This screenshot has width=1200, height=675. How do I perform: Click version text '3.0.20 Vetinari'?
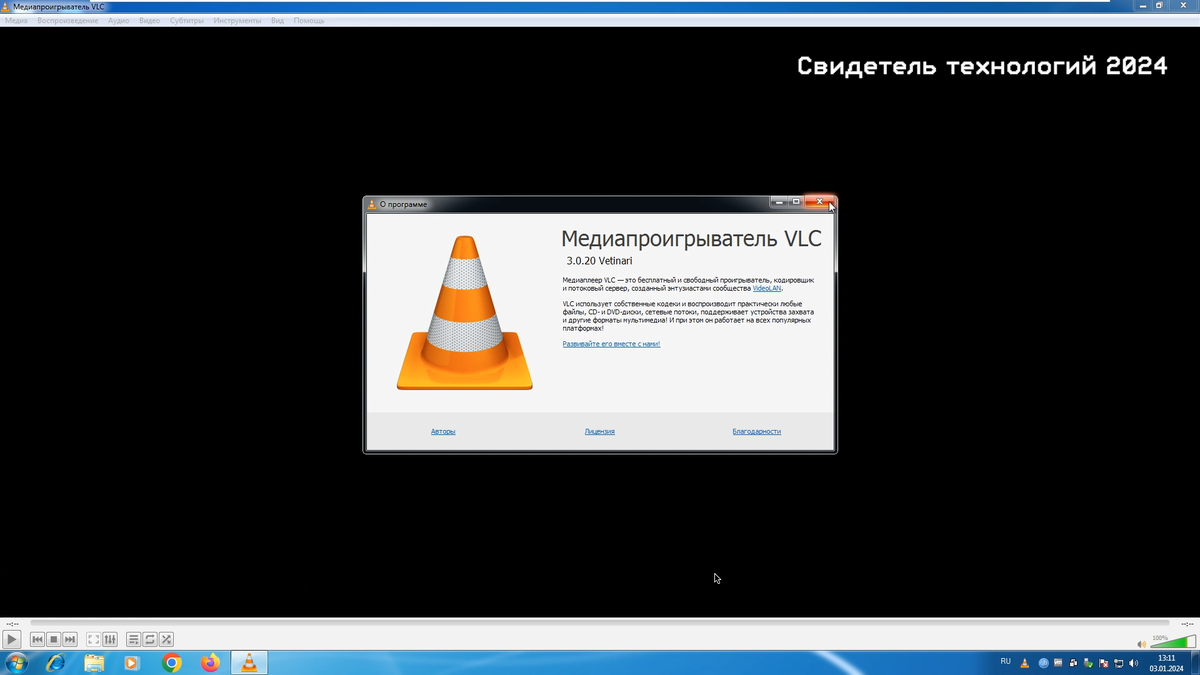pyautogui.click(x=599, y=261)
